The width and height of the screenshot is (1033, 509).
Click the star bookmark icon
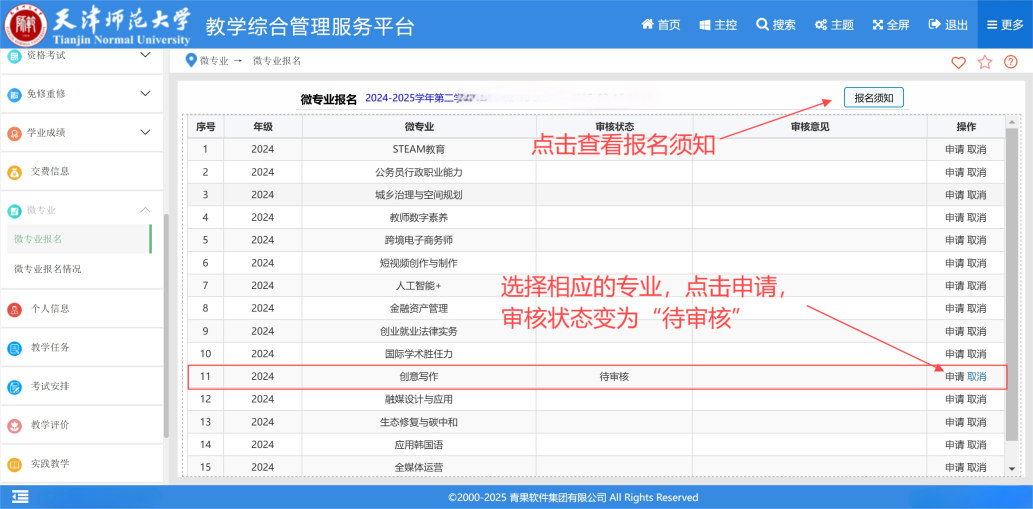[985, 62]
